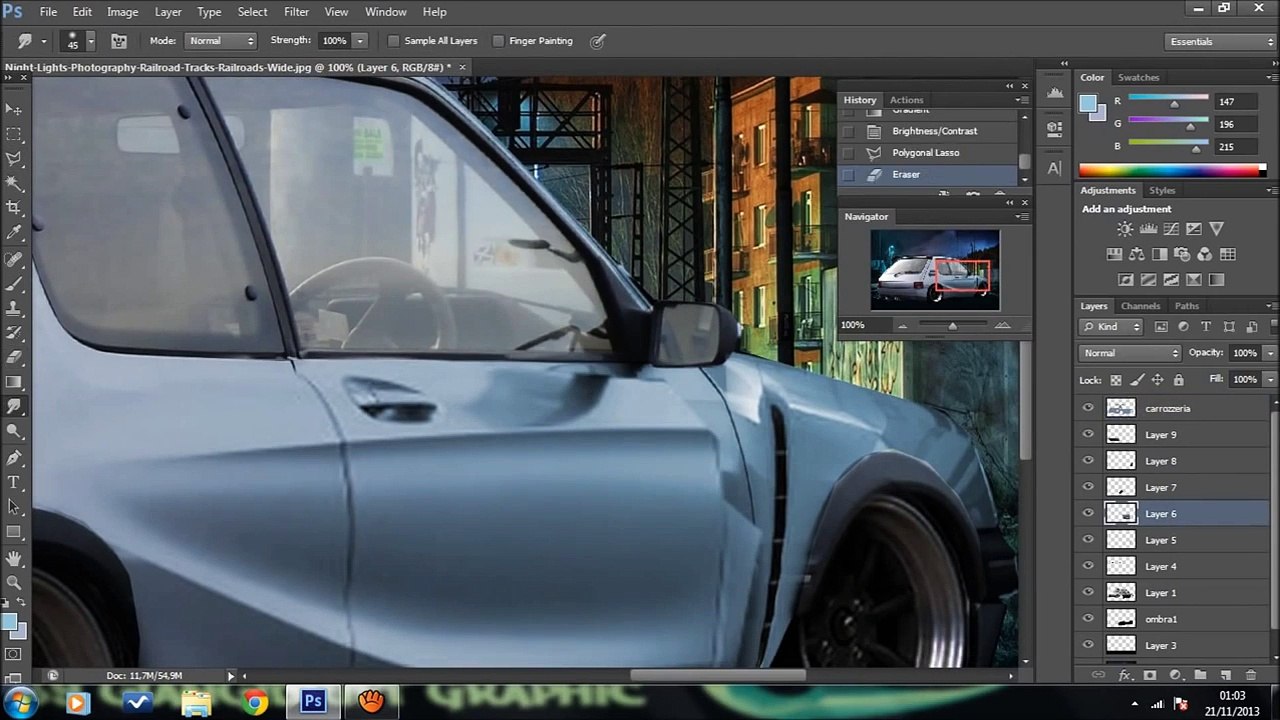Select the Gradient tool

point(14,382)
